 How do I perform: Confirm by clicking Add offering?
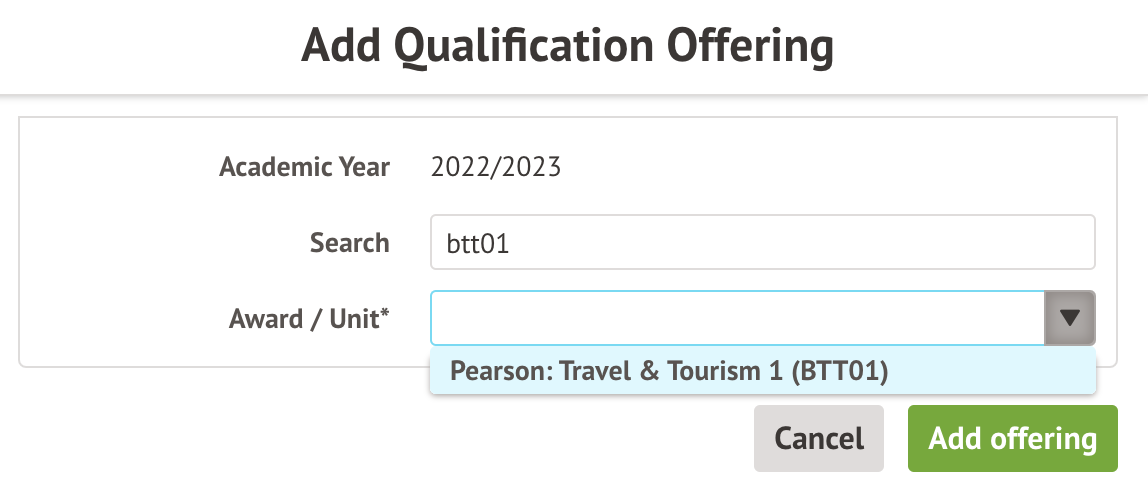pos(1012,438)
